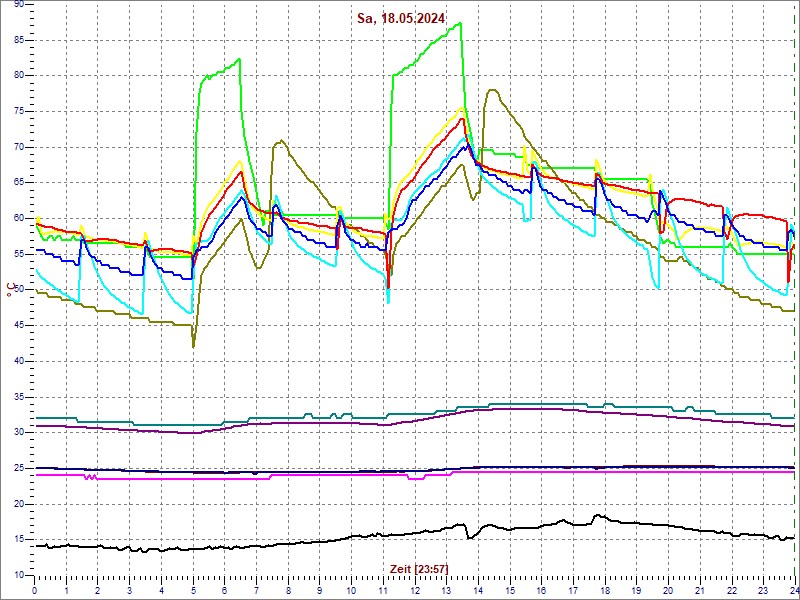Select the 65 value on the temperature axis
800x600 pixels.
click(x=18, y=183)
